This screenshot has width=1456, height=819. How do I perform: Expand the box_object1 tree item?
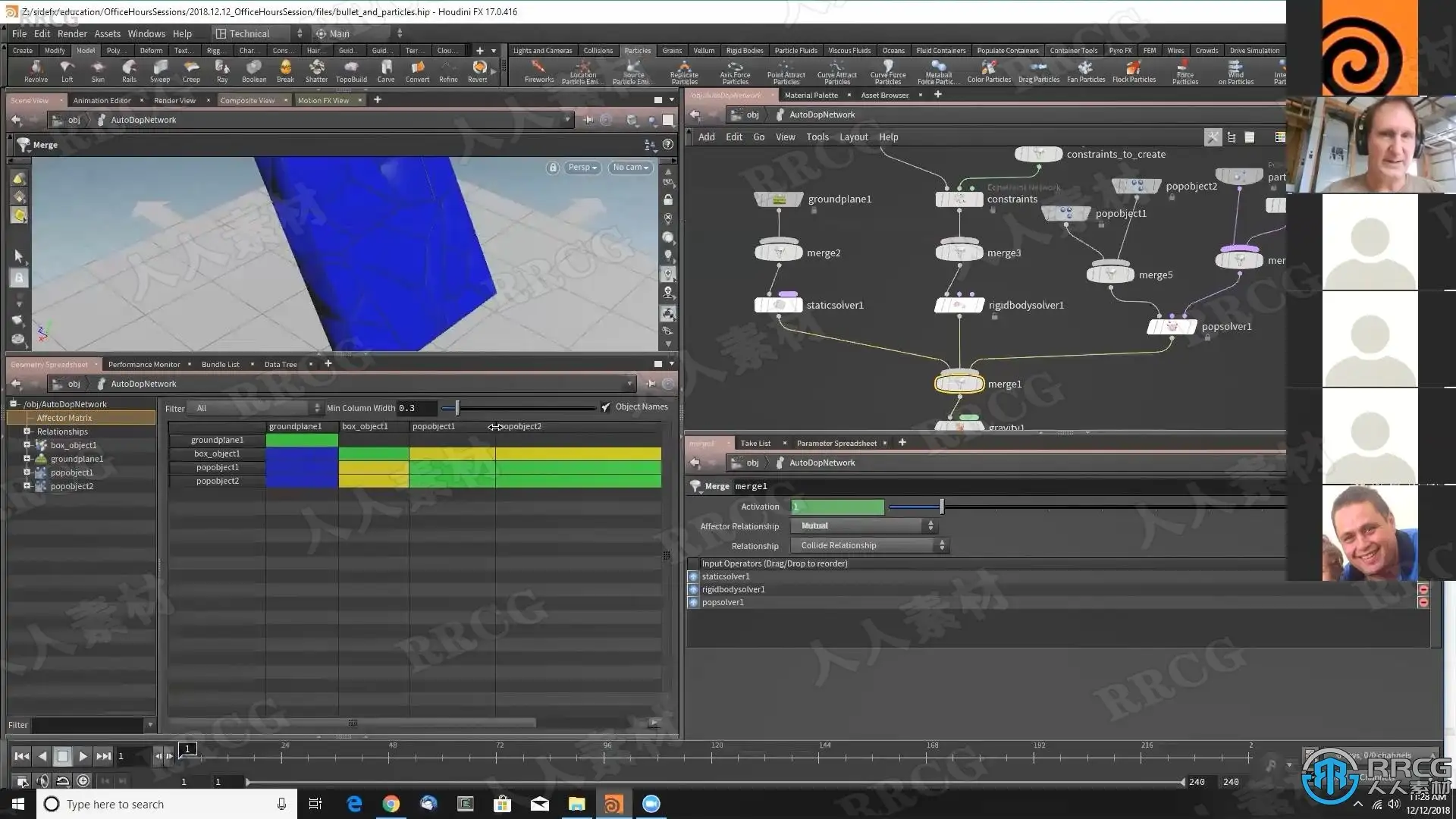[27, 445]
